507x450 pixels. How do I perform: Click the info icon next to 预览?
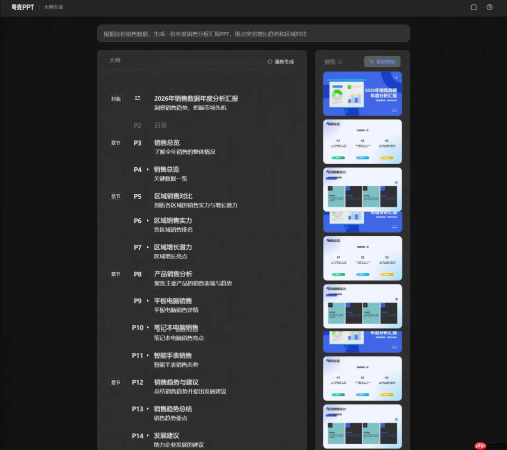(340, 62)
